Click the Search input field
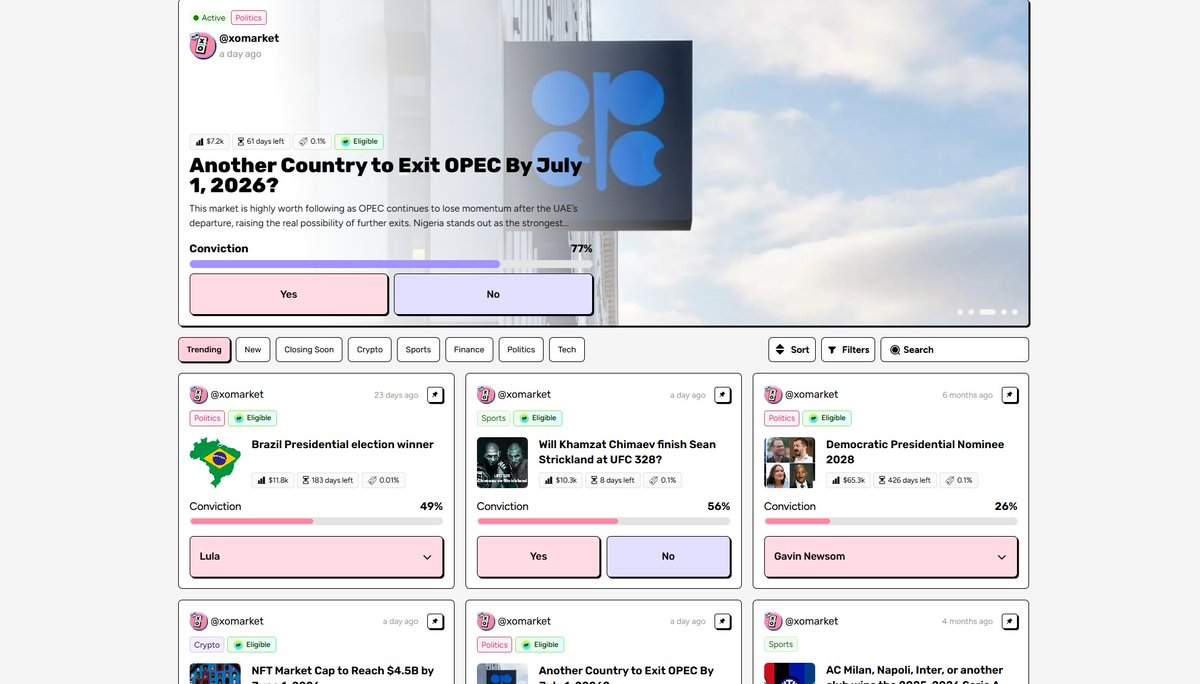 click(955, 350)
